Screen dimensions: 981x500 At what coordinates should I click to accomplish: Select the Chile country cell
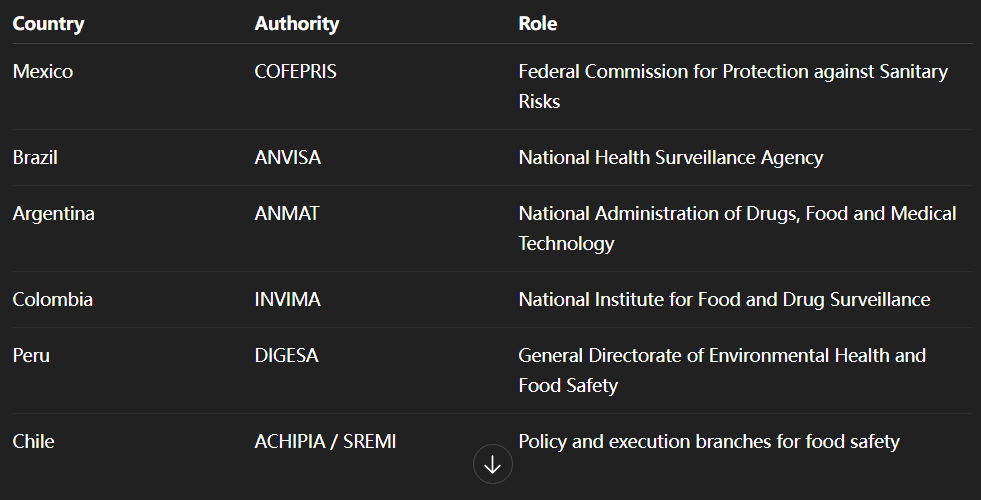pyautogui.click(x=34, y=442)
